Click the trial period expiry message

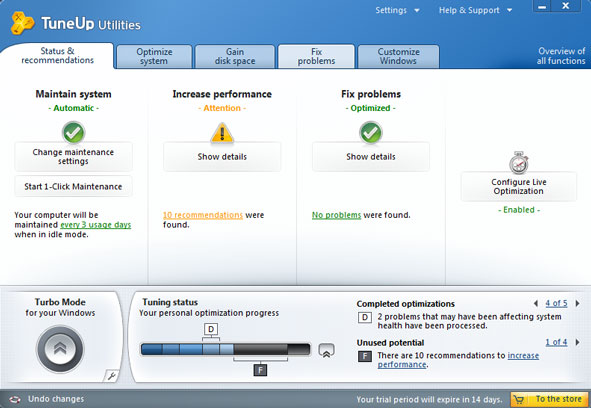429,399
